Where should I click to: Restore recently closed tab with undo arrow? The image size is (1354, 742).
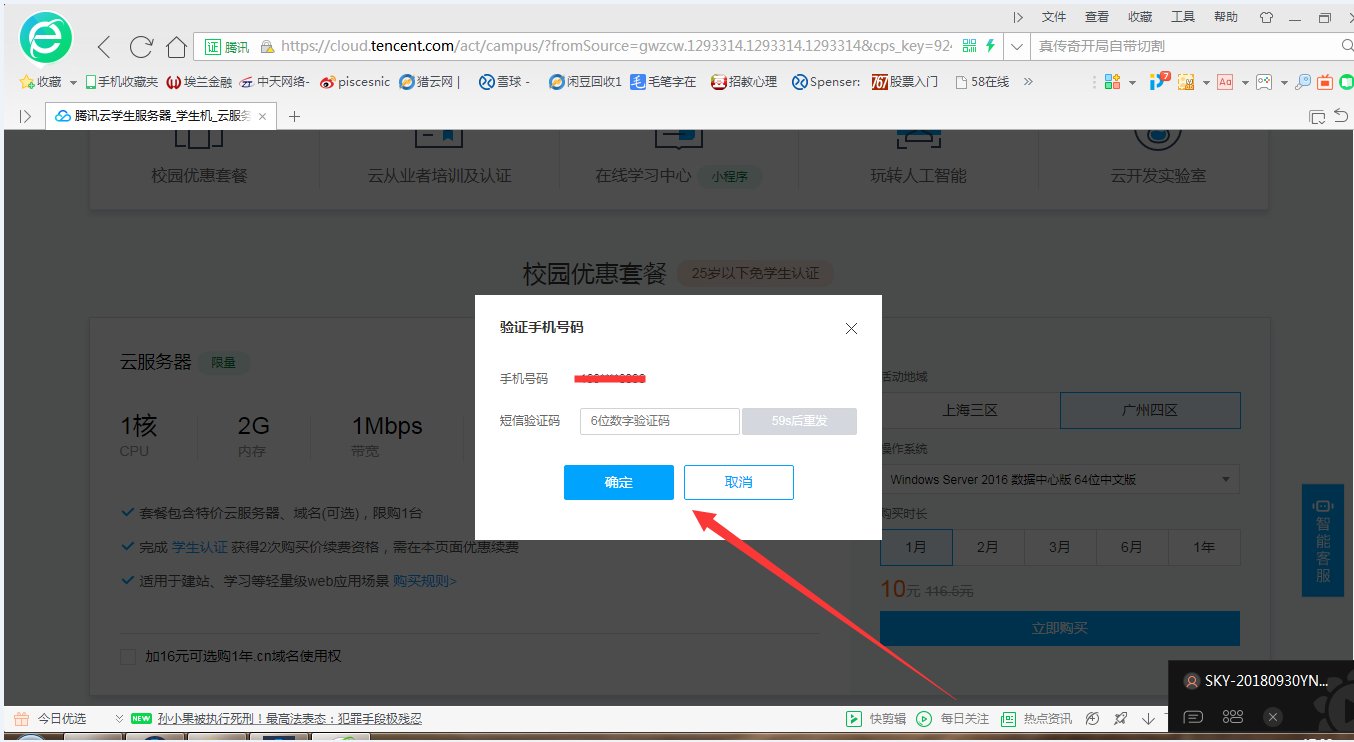click(1342, 117)
